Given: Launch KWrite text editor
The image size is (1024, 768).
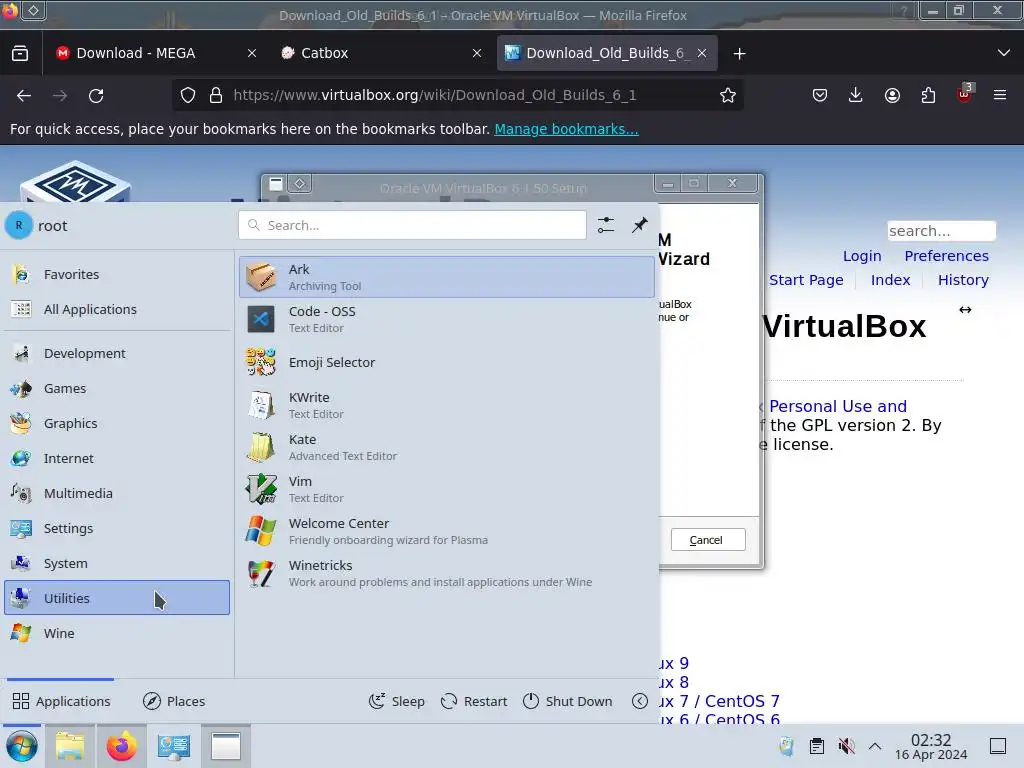Looking at the screenshot, I should pos(447,405).
